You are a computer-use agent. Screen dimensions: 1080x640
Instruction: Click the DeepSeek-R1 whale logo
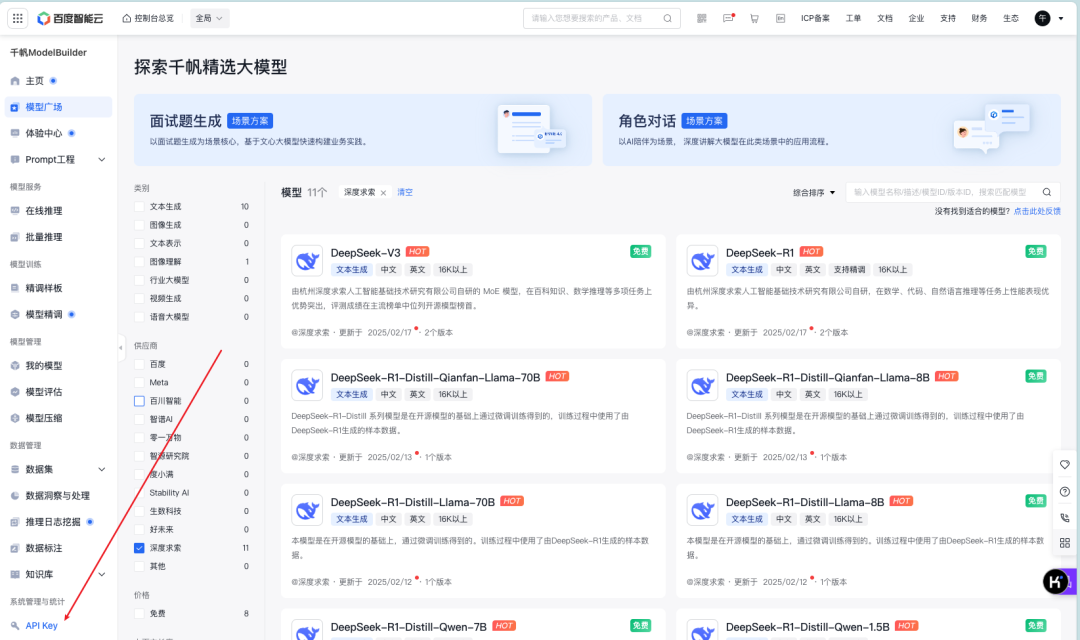702,261
